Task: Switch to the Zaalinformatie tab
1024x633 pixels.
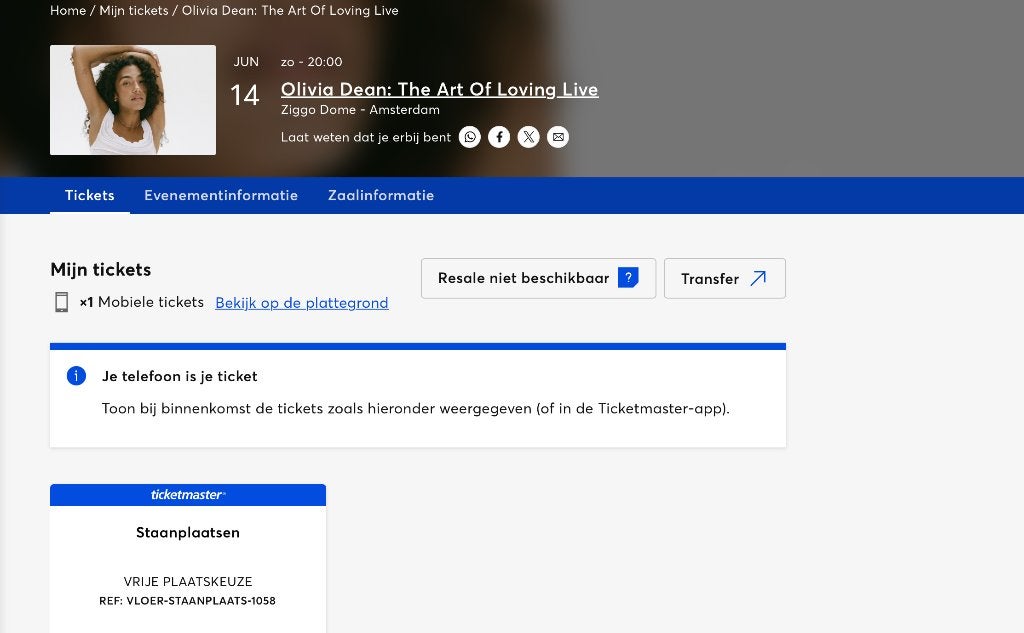Action: [381, 195]
